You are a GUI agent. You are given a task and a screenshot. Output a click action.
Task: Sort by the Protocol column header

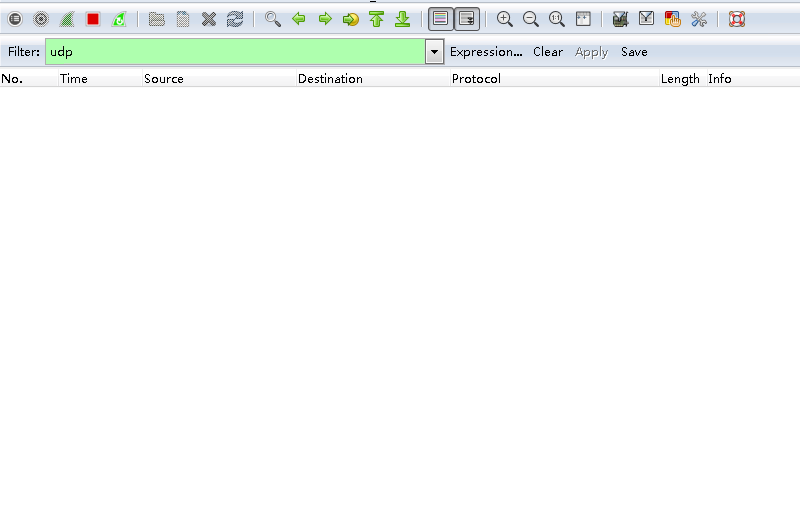[x=555, y=79]
